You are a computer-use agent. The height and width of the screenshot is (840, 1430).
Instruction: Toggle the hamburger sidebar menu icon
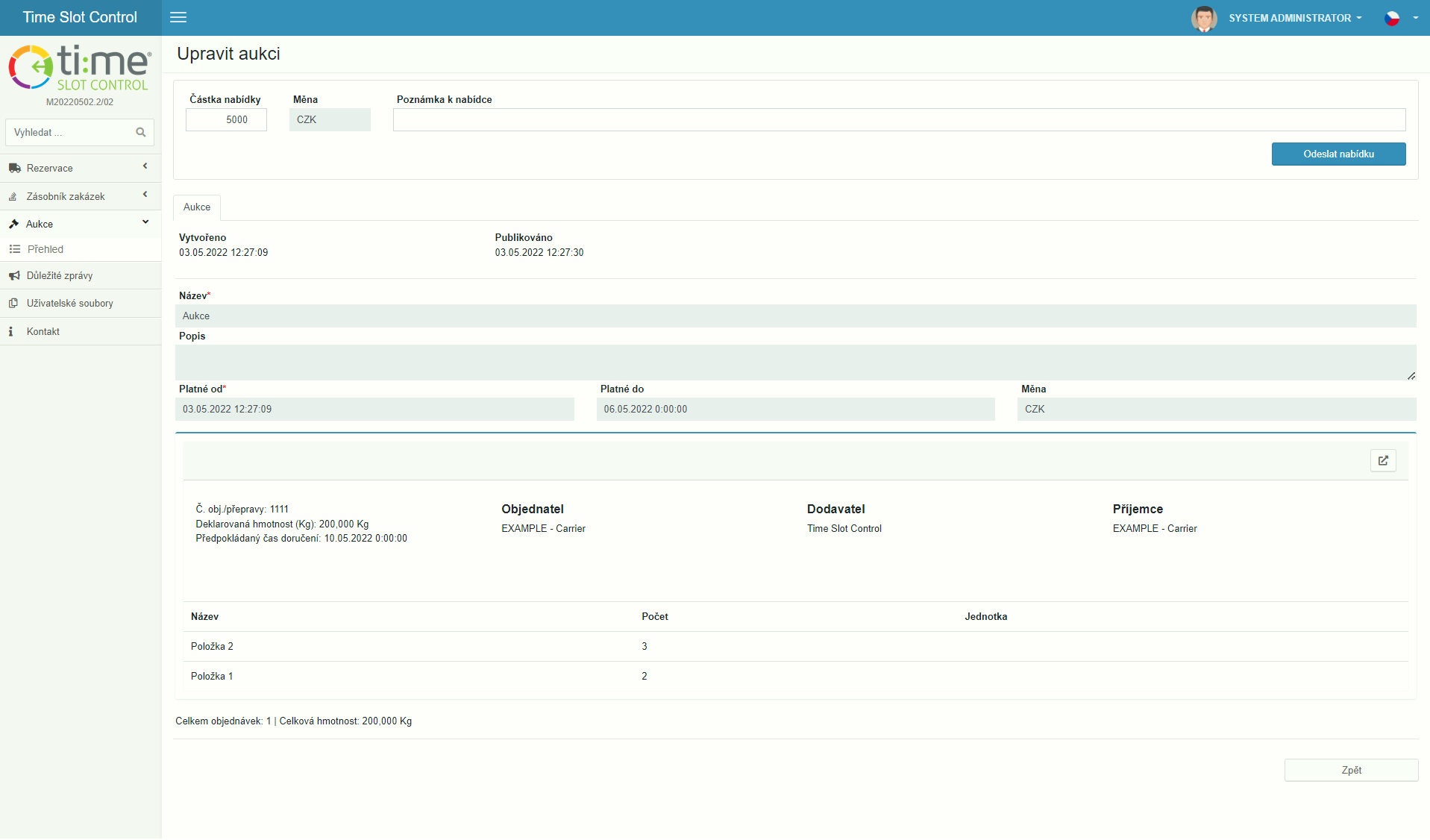(178, 17)
